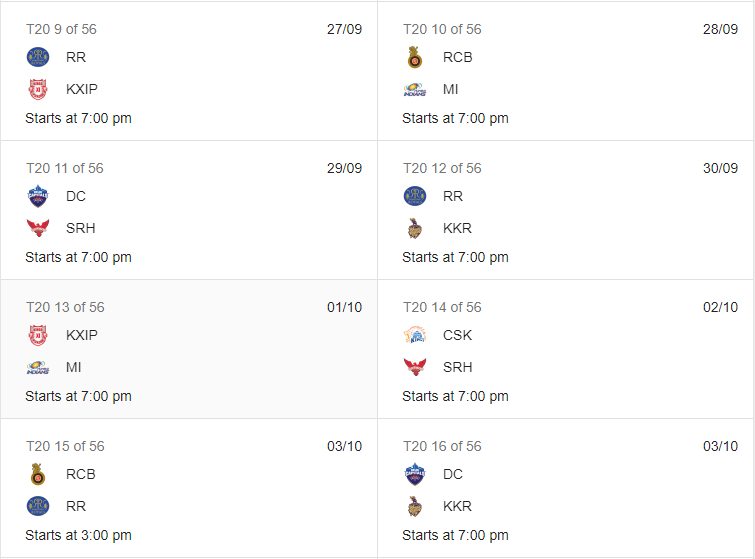Image resolution: width=755 pixels, height=559 pixels.
Task: Select the 28/09 date on match 10
Action: coord(720,29)
